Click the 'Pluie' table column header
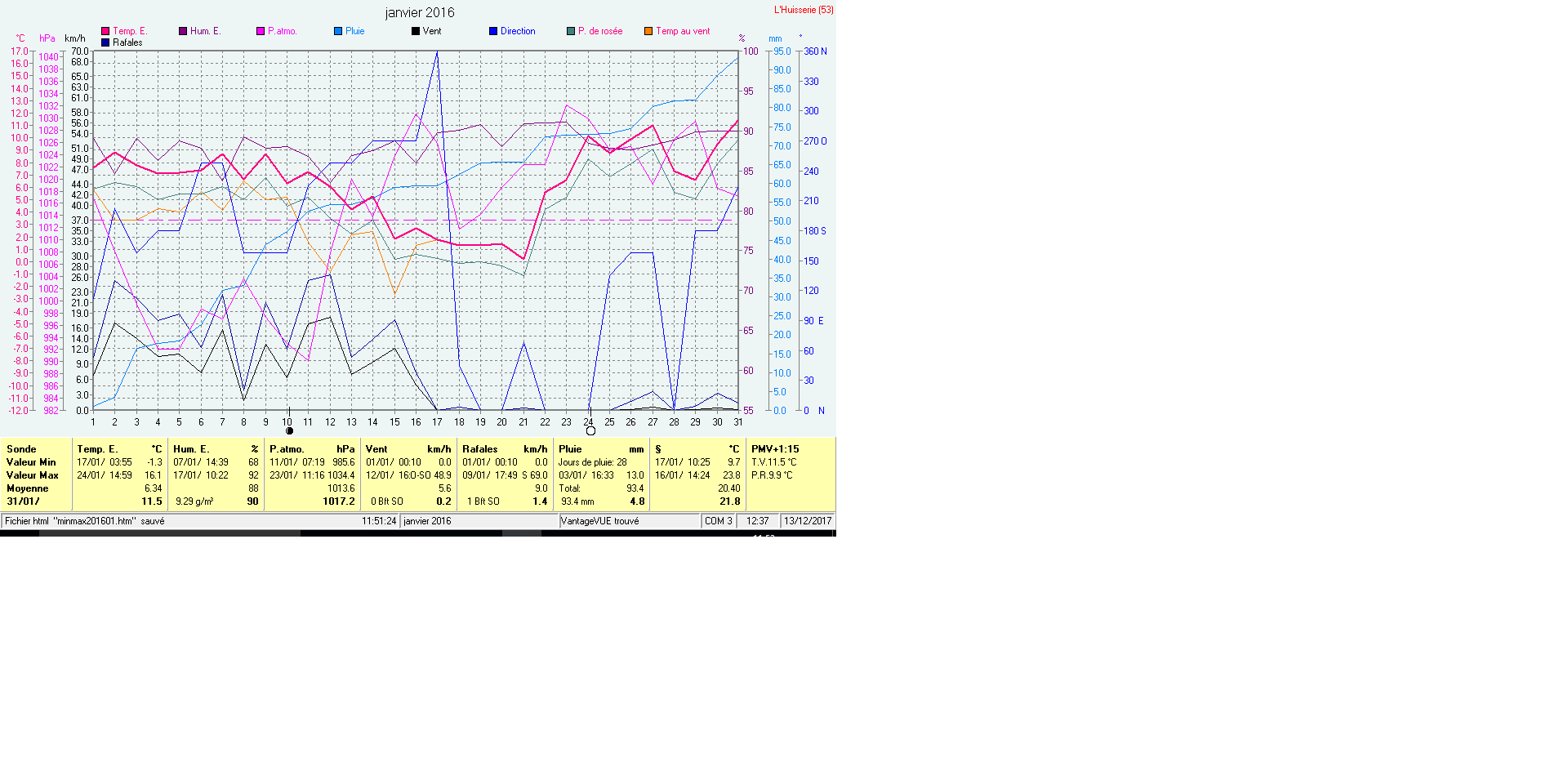This screenshot has width=1568, height=762. [570, 449]
